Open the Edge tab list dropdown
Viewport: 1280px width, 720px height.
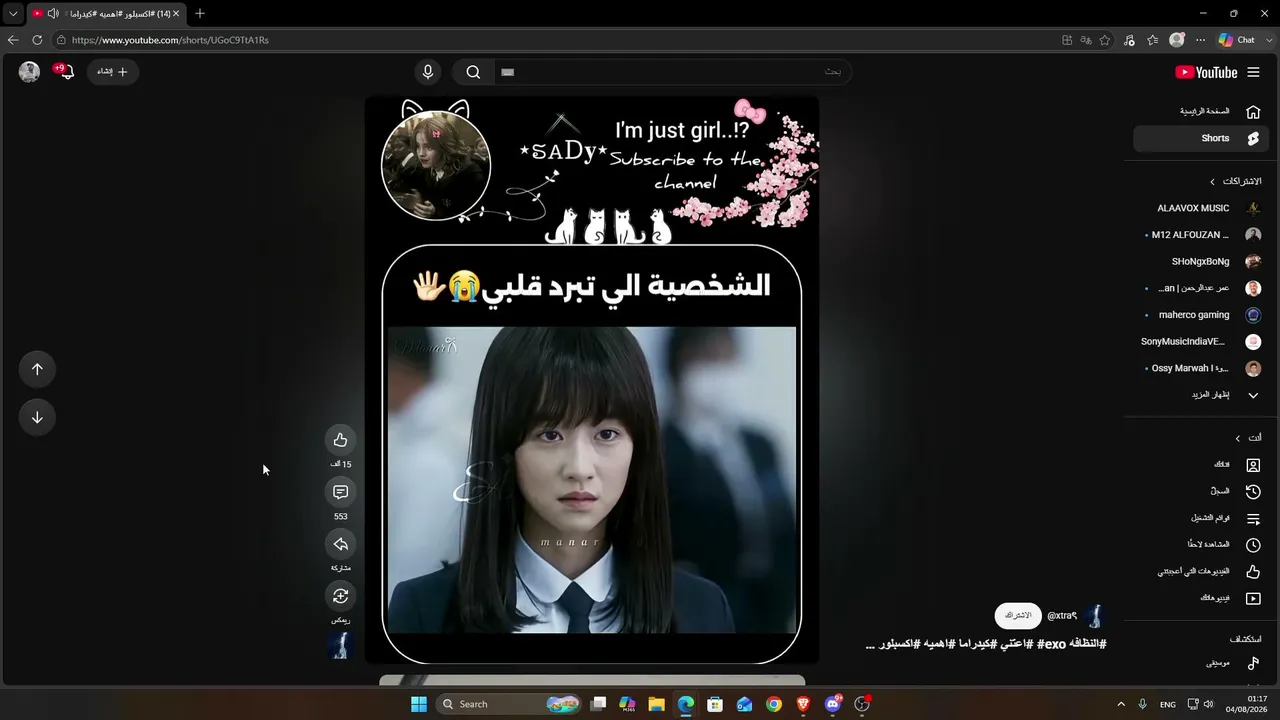13,14
